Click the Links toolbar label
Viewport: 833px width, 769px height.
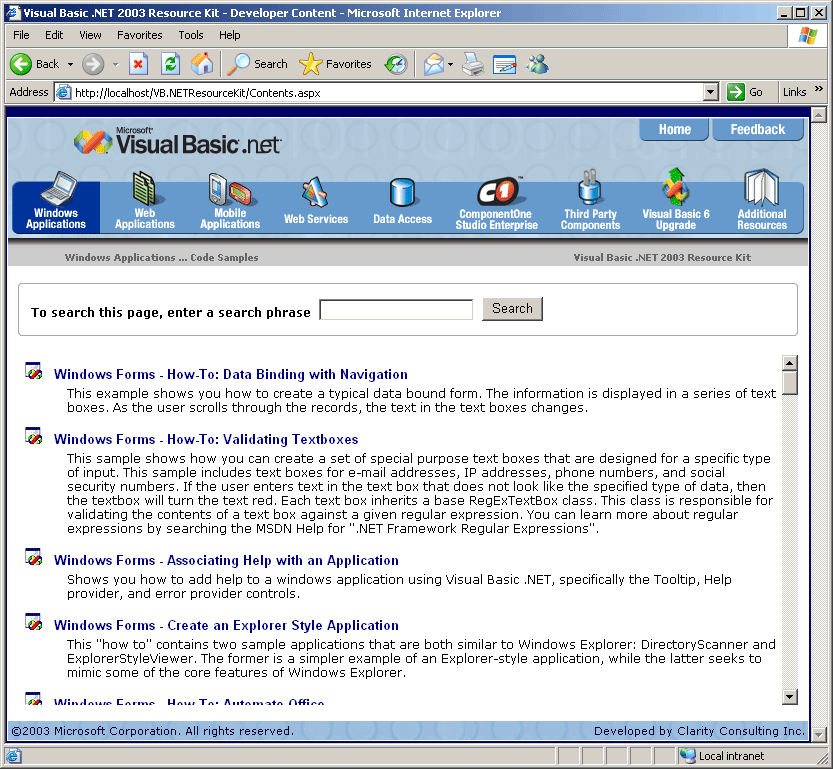click(794, 92)
